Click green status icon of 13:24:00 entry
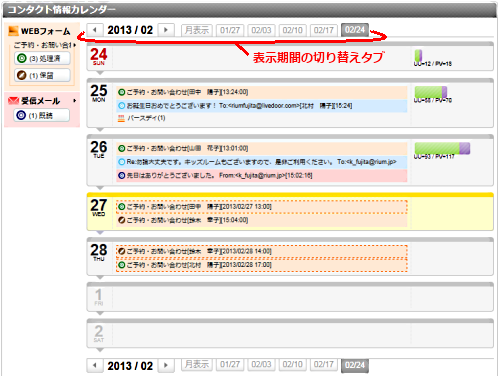The image size is (500, 376). [x=122, y=92]
